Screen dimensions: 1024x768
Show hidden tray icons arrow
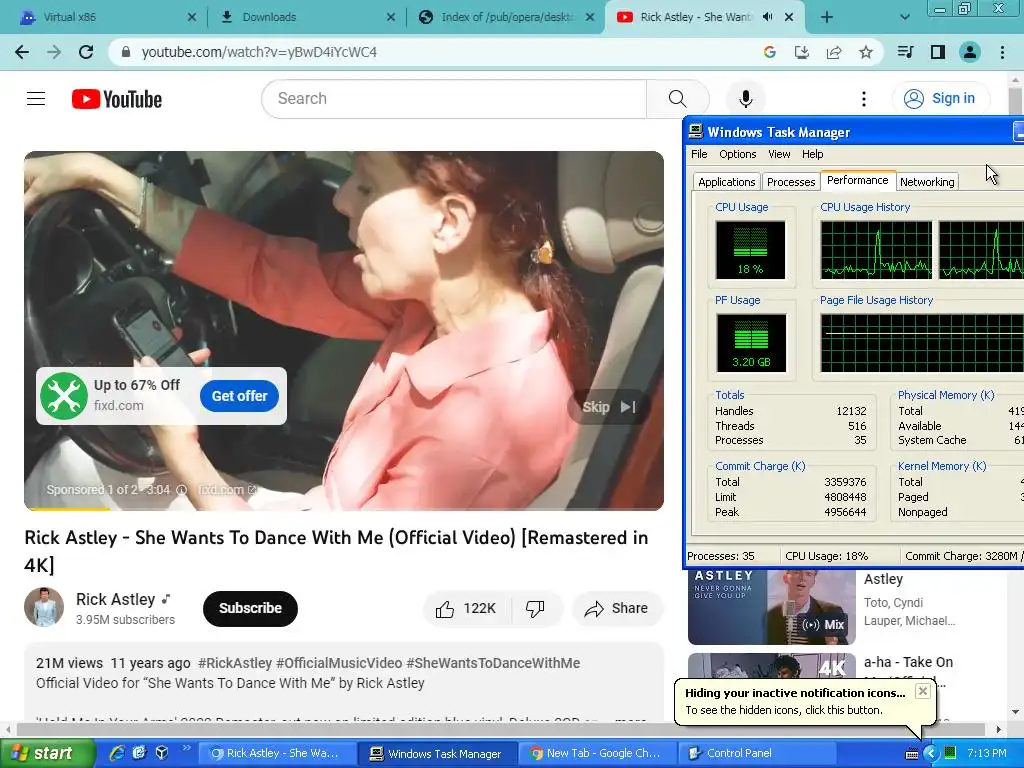[x=930, y=753]
